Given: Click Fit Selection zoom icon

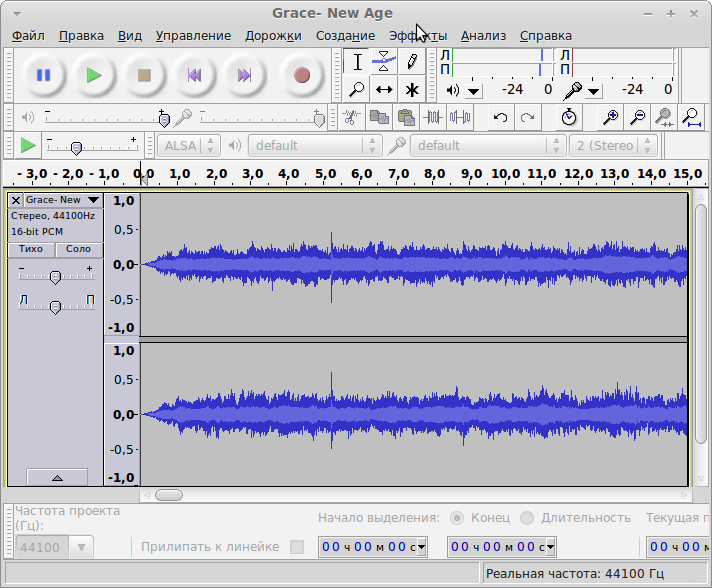Looking at the screenshot, I should coord(664,118).
